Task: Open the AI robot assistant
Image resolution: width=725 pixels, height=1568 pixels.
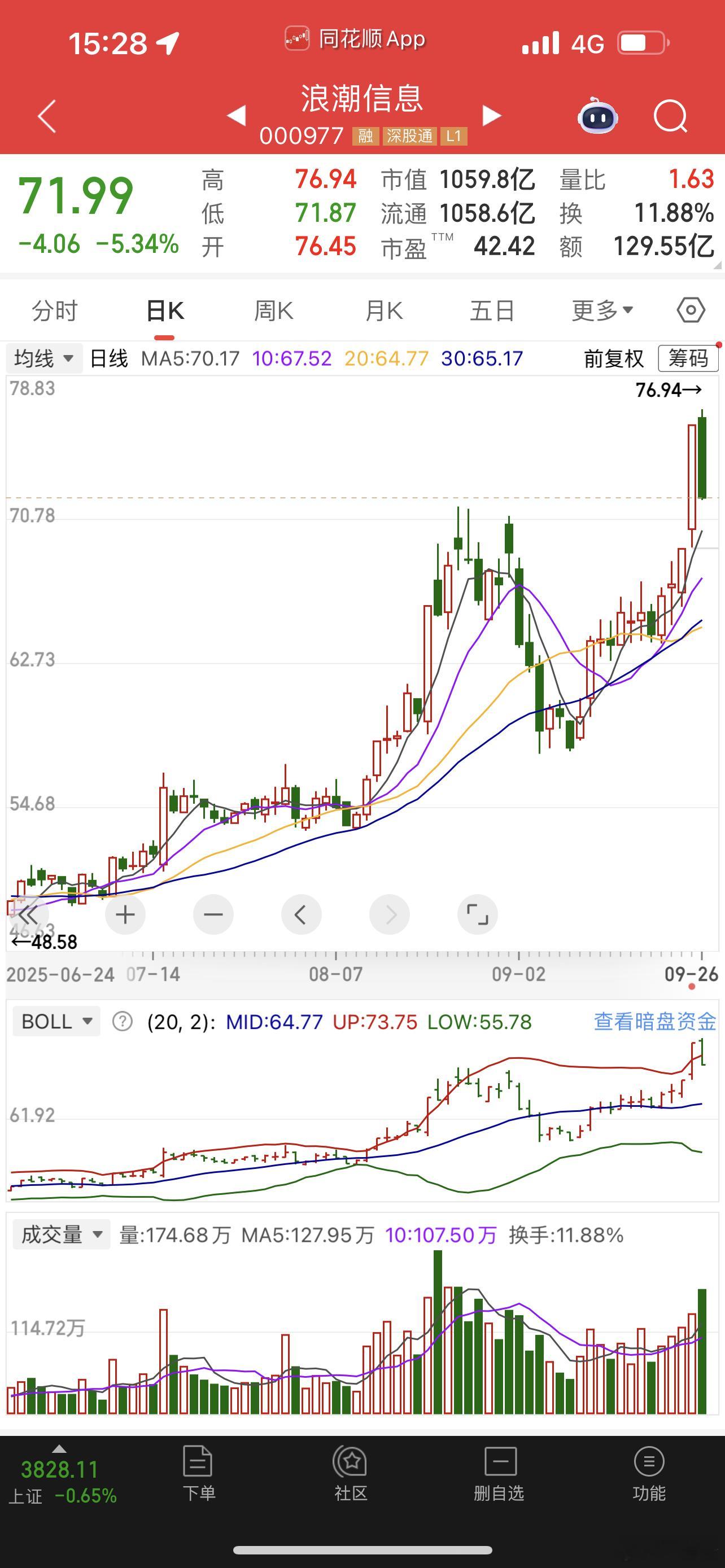Action: coord(597,115)
